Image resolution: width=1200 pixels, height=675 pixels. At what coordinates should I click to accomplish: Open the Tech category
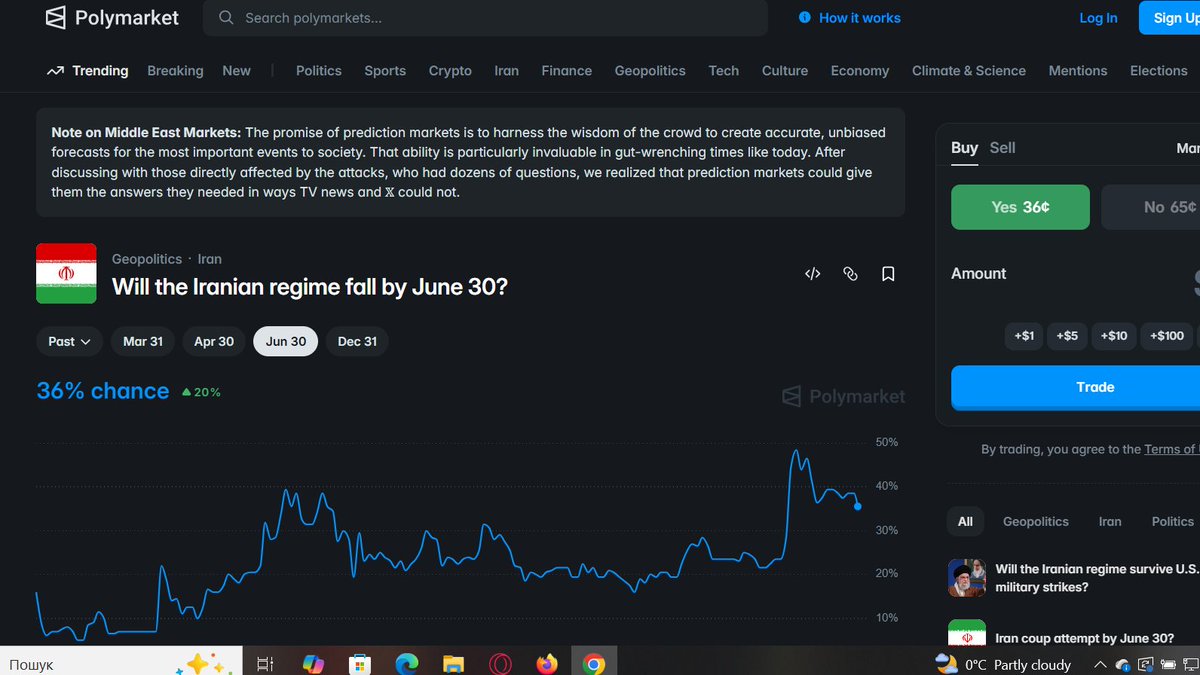[724, 71]
